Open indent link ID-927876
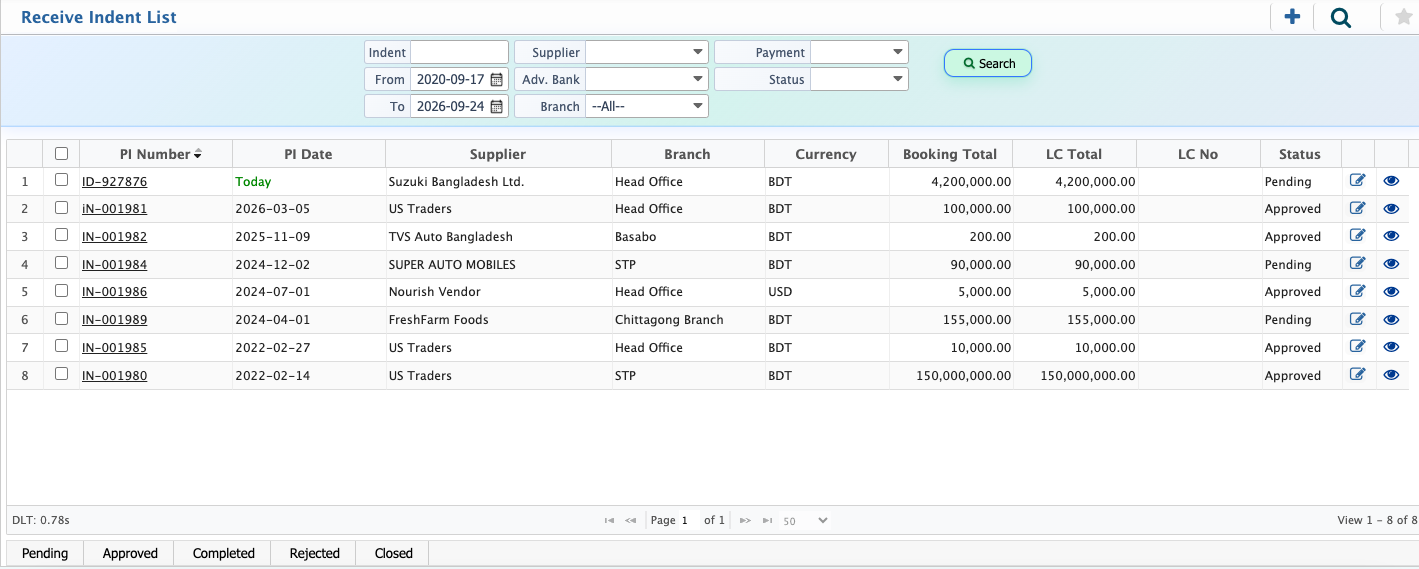The height and width of the screenshot is (569, 1419). pos(114,182)
